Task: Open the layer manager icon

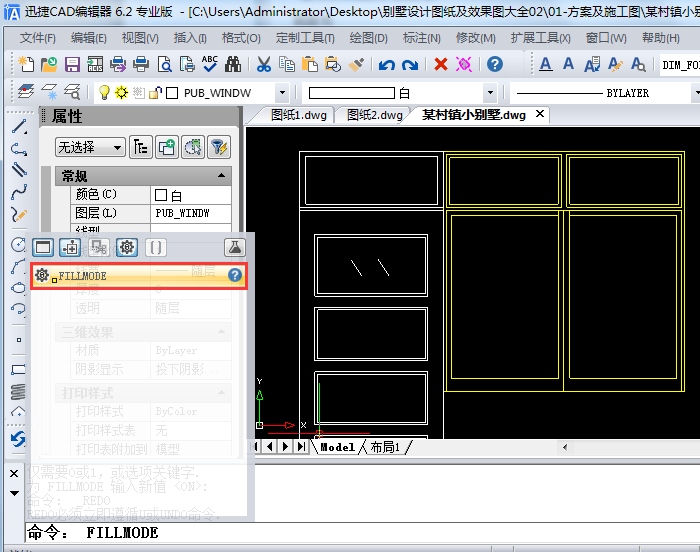Action: pyautogui.click(x=26, y=92)
